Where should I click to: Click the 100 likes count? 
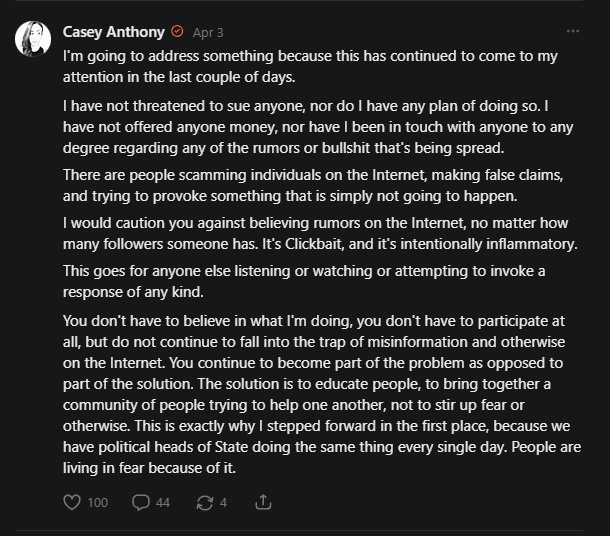(97, 502)
